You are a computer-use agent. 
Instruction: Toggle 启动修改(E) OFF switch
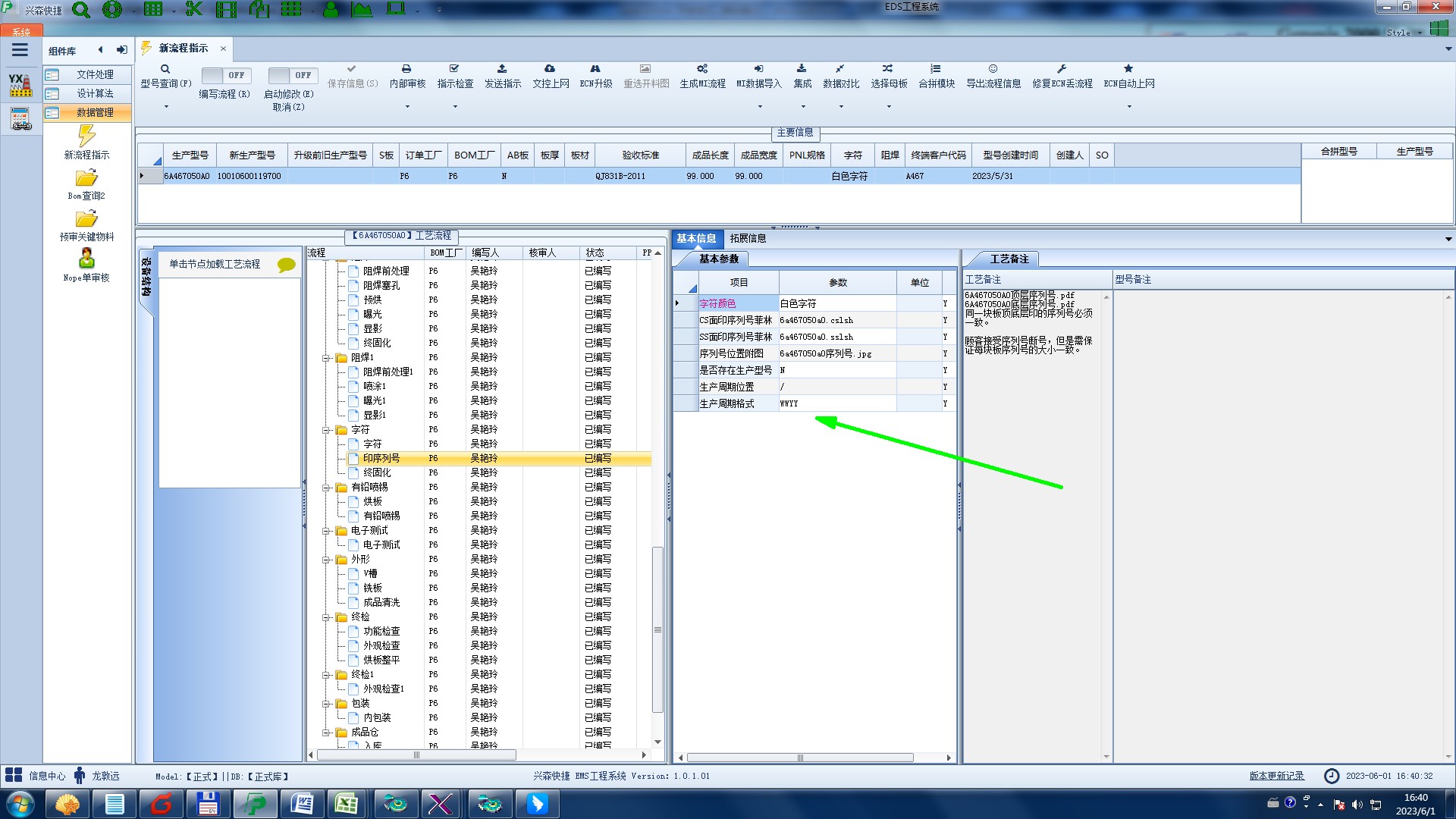click(x=293, y=75)
